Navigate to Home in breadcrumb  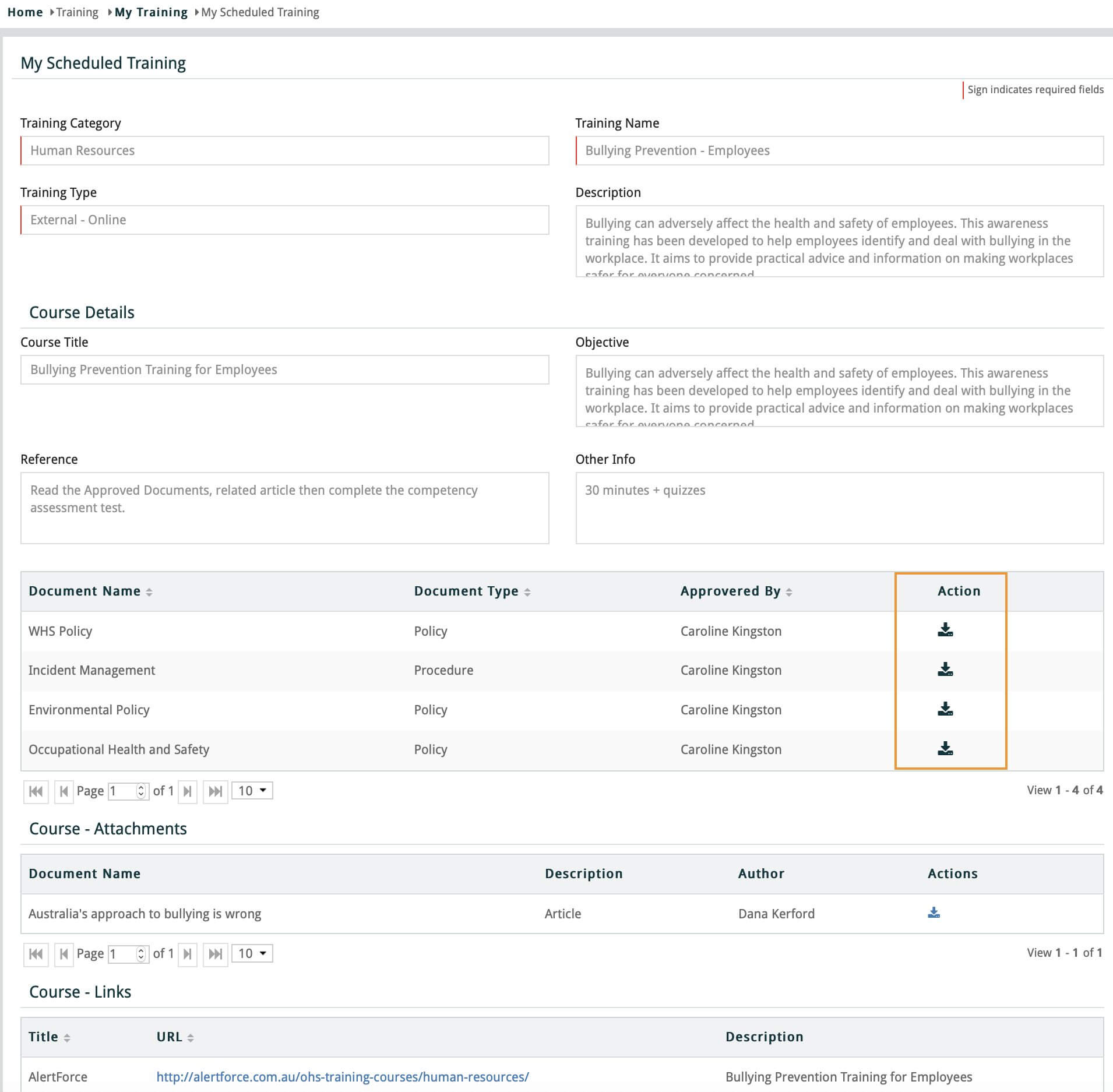25,12
